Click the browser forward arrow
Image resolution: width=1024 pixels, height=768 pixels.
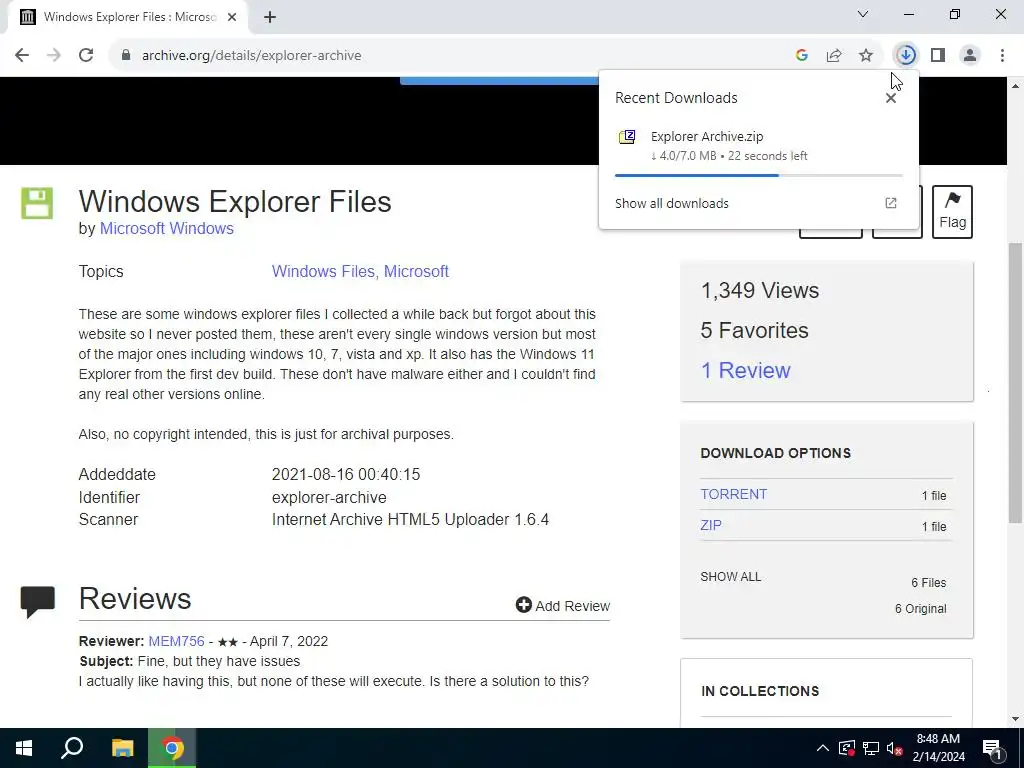(54, 56)
